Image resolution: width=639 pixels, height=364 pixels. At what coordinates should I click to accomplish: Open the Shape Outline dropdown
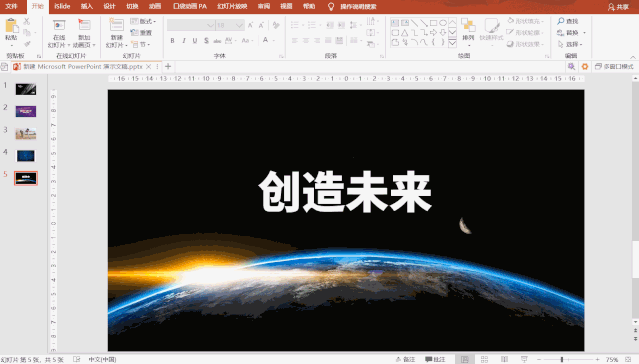526,33
